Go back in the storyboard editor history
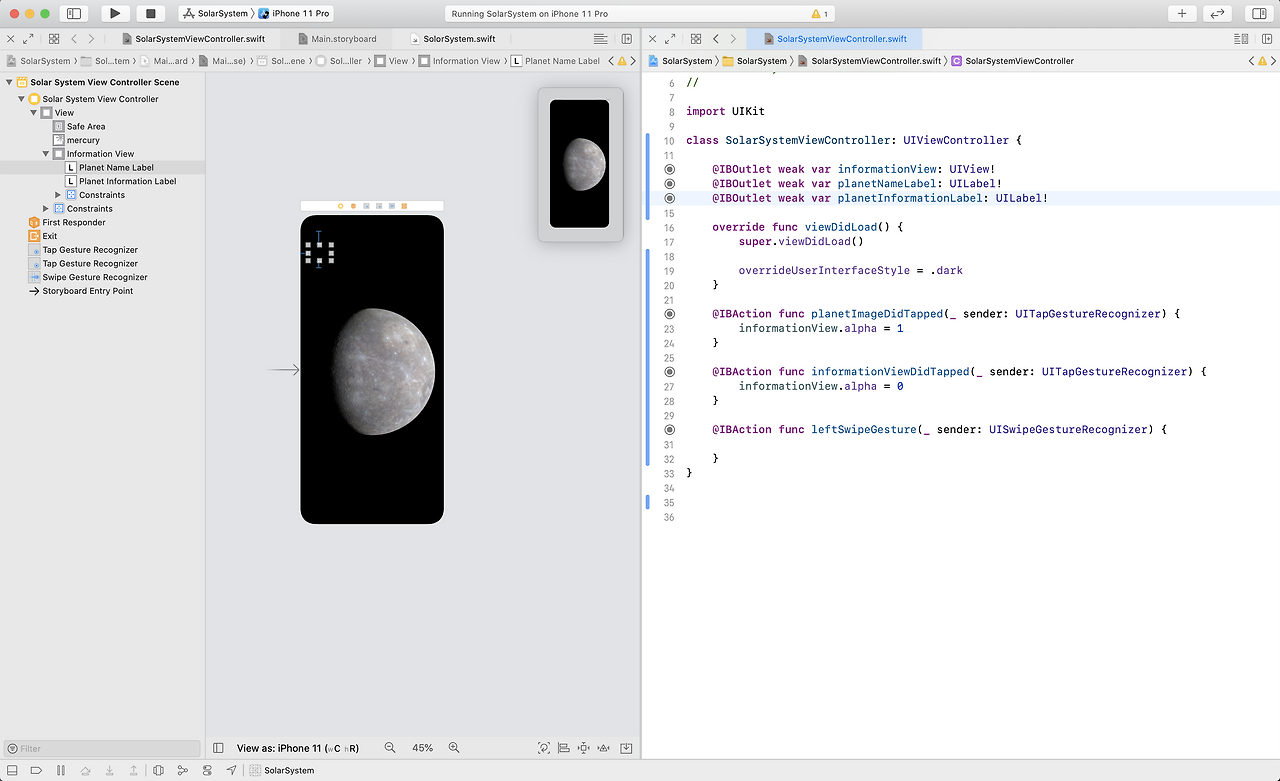The width and height of the screenshot is (1280, 781). tap(74, 39)
